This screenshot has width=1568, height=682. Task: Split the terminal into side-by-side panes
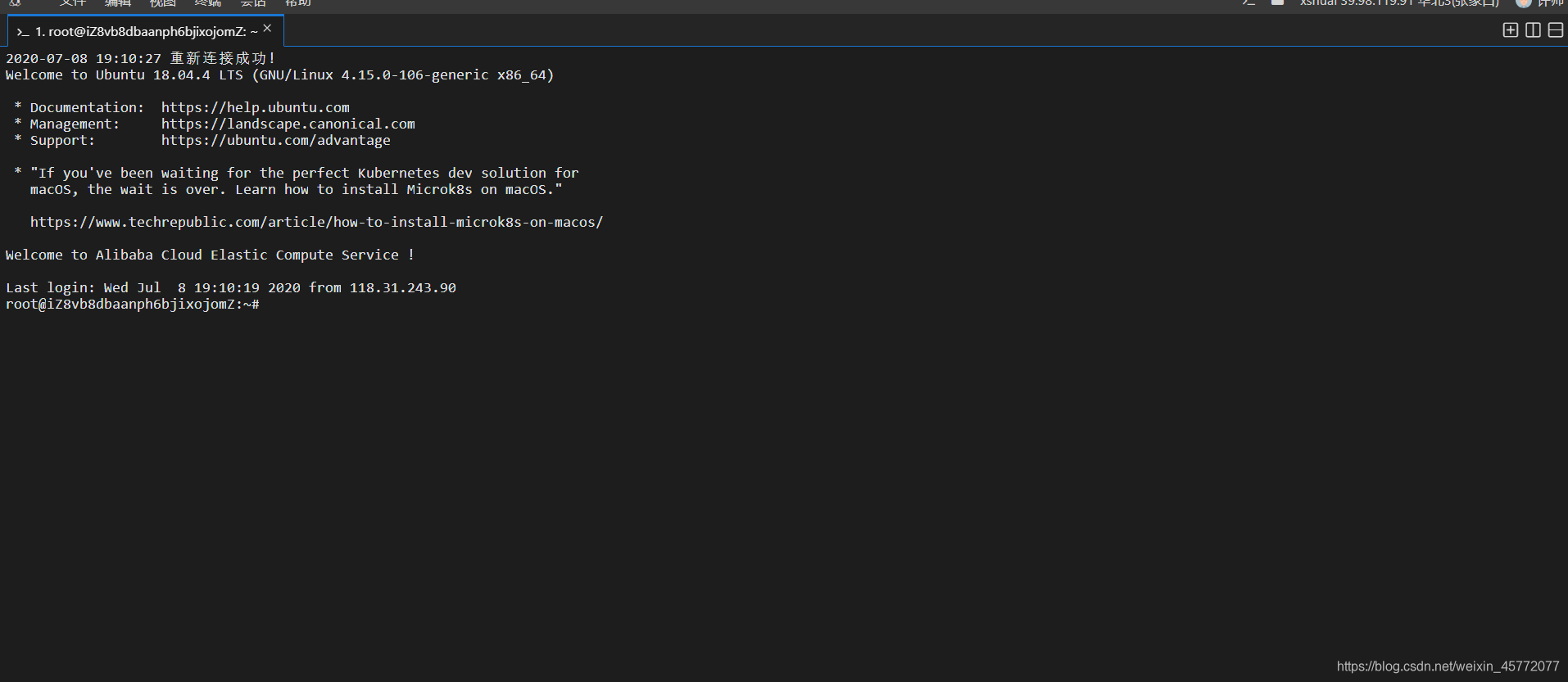(x=1534, y=30)
